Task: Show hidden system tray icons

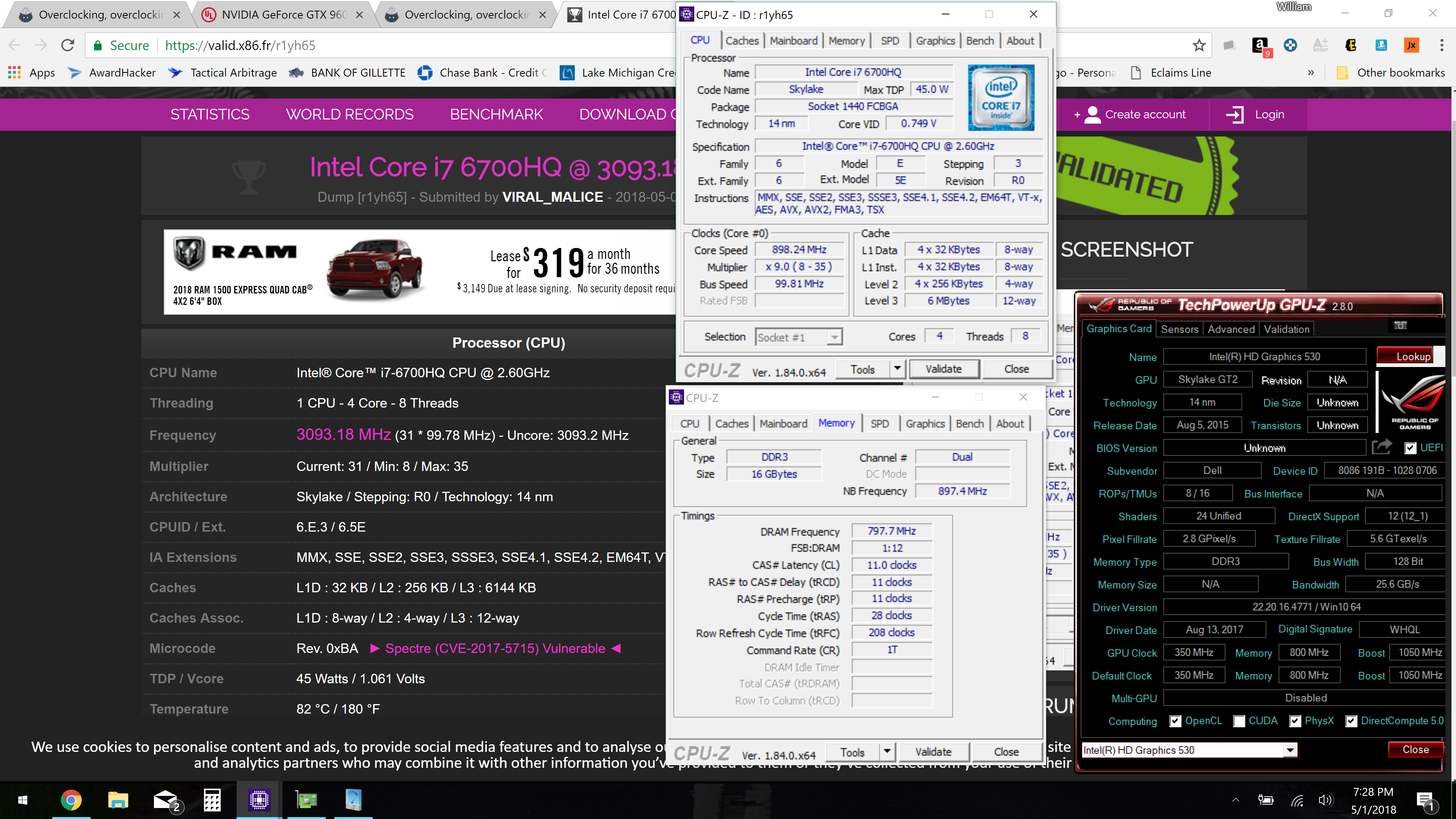Action: tap(1236, 800)
